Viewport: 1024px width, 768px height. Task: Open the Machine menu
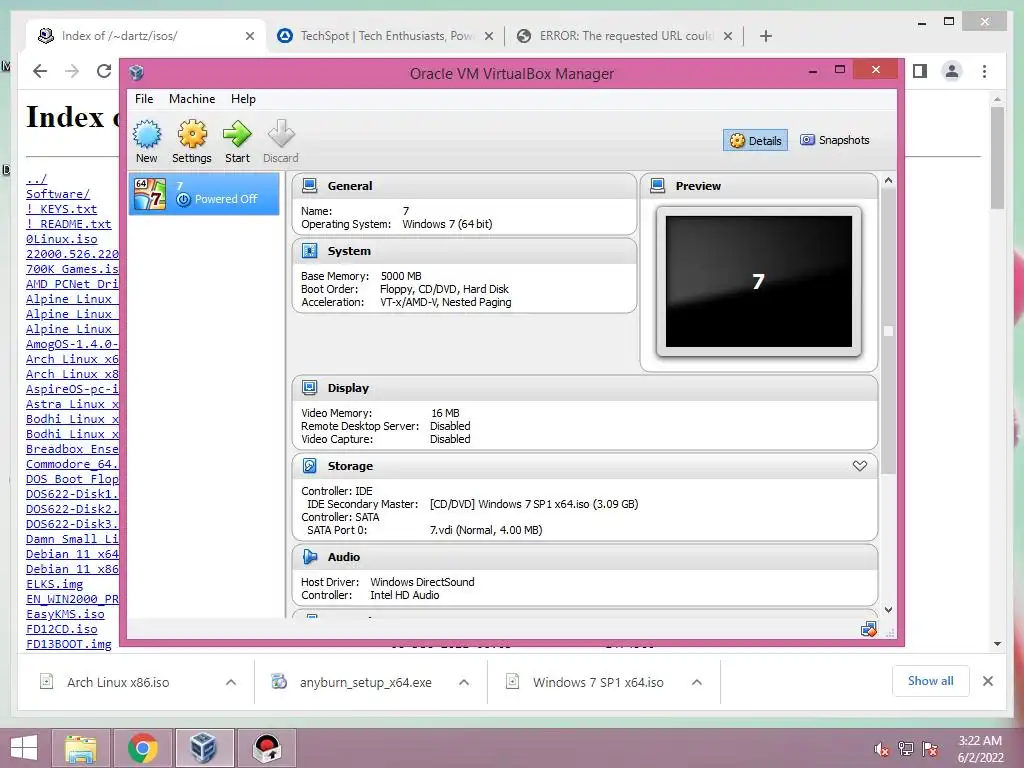192,99
